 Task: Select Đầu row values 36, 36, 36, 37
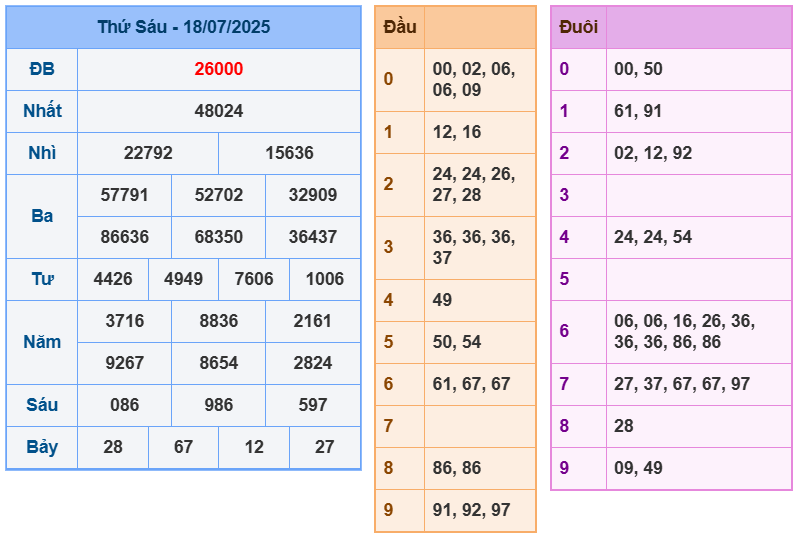(x=474, y=247)
